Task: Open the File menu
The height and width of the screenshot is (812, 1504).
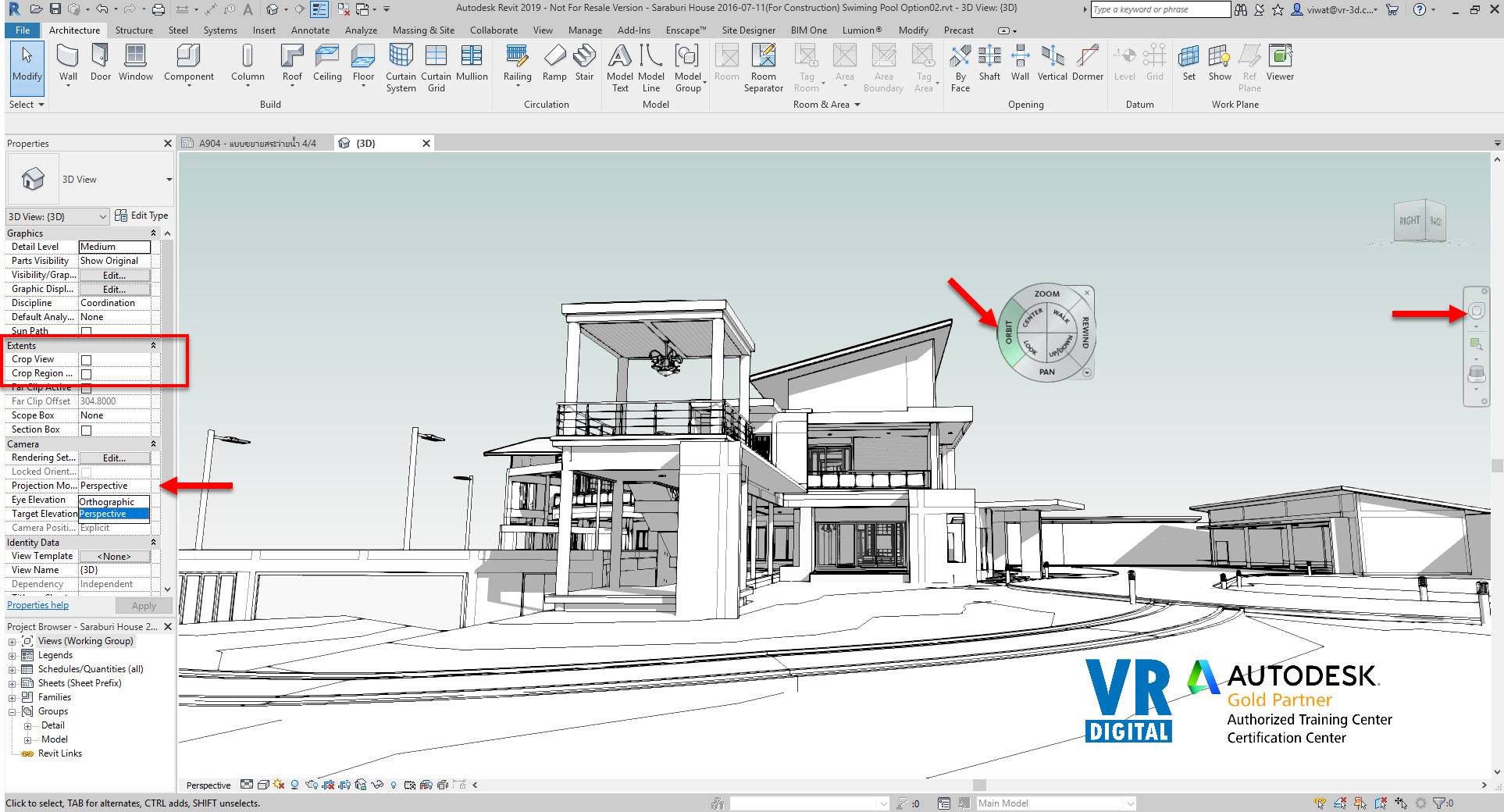Action: pyautogui.click(x=23, y=30)
